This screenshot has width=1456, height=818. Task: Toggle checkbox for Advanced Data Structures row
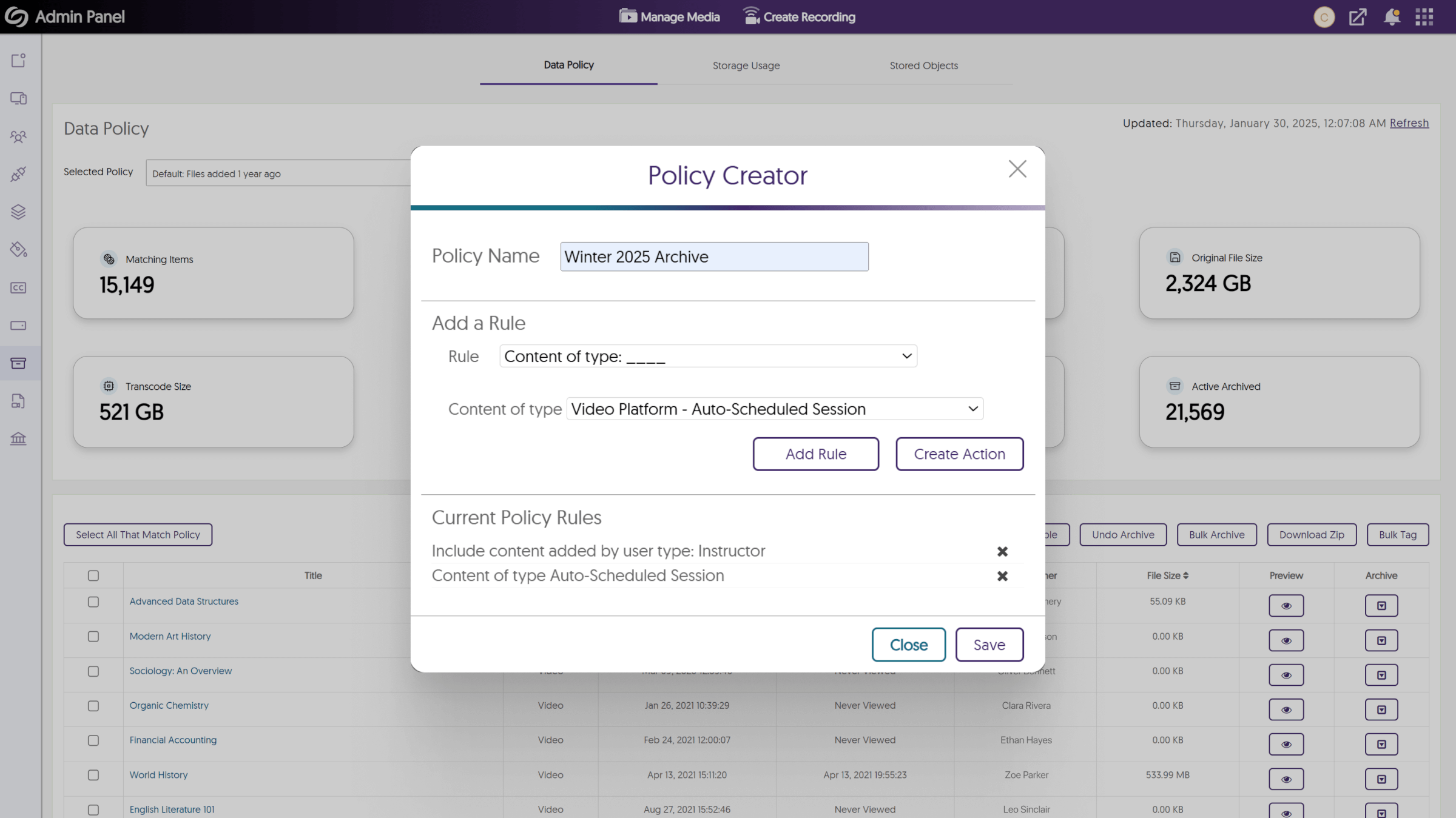coord(93,601)
